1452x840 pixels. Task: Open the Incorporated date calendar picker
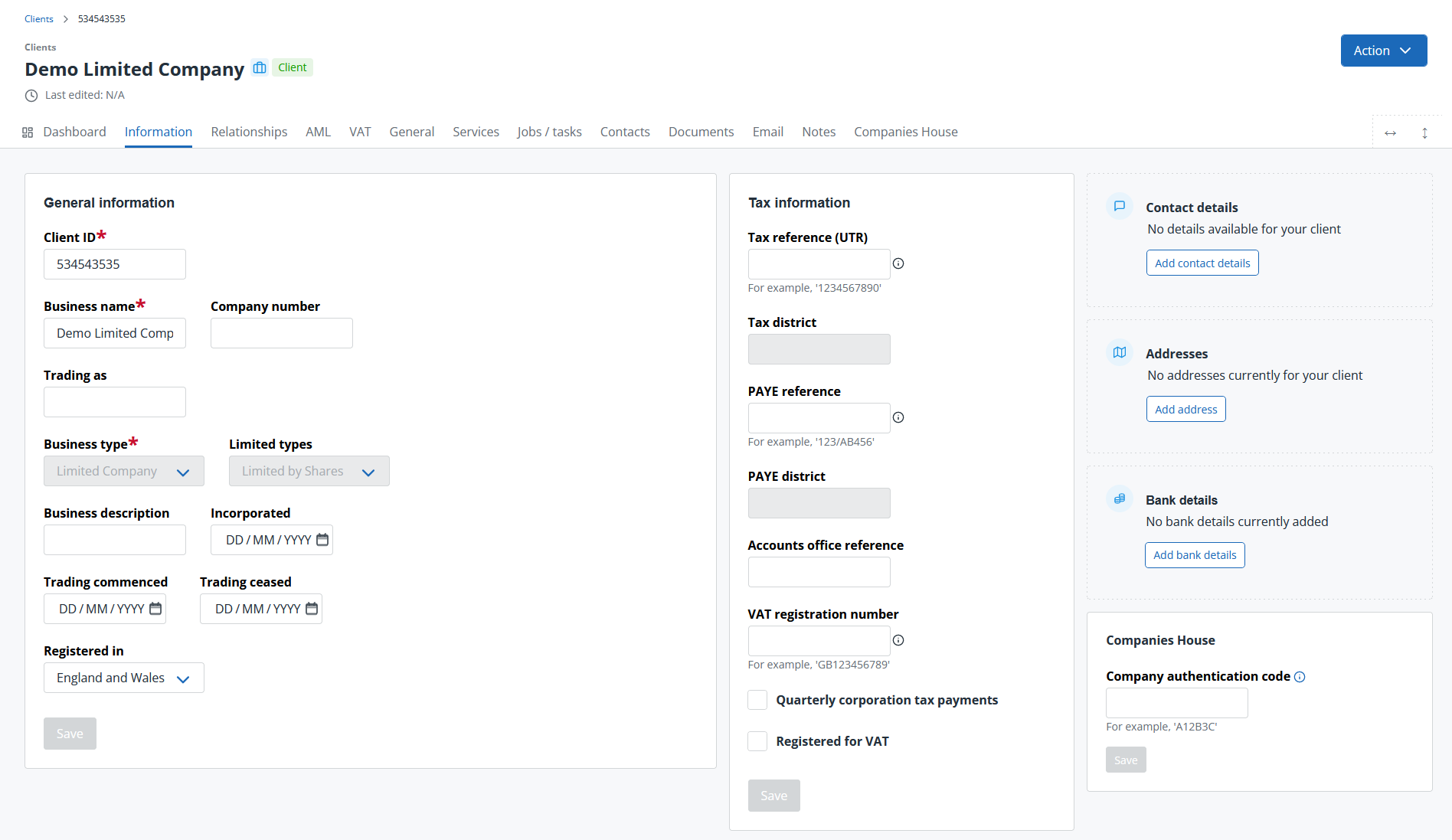322,540
